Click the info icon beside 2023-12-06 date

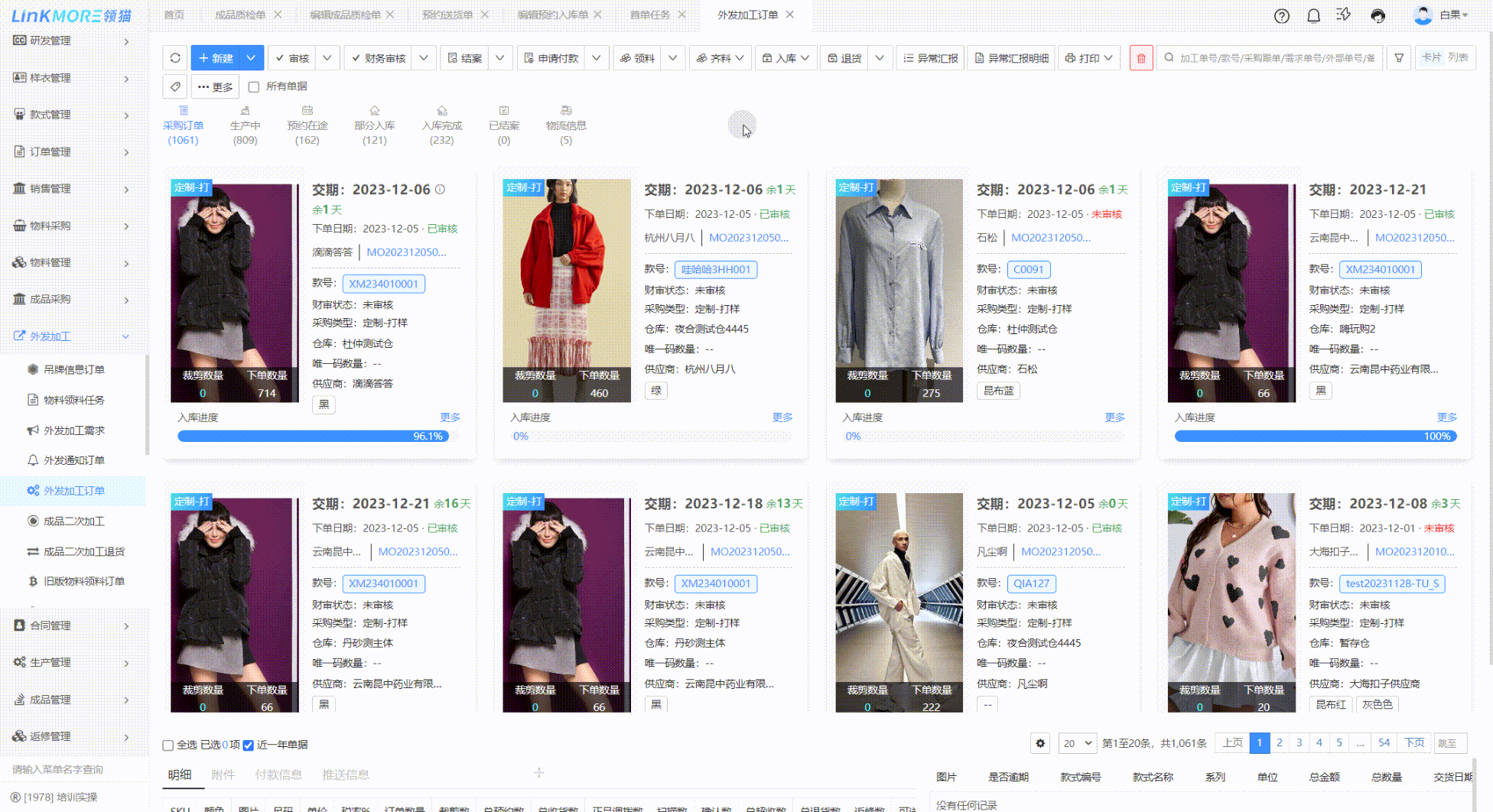point(440,190)
